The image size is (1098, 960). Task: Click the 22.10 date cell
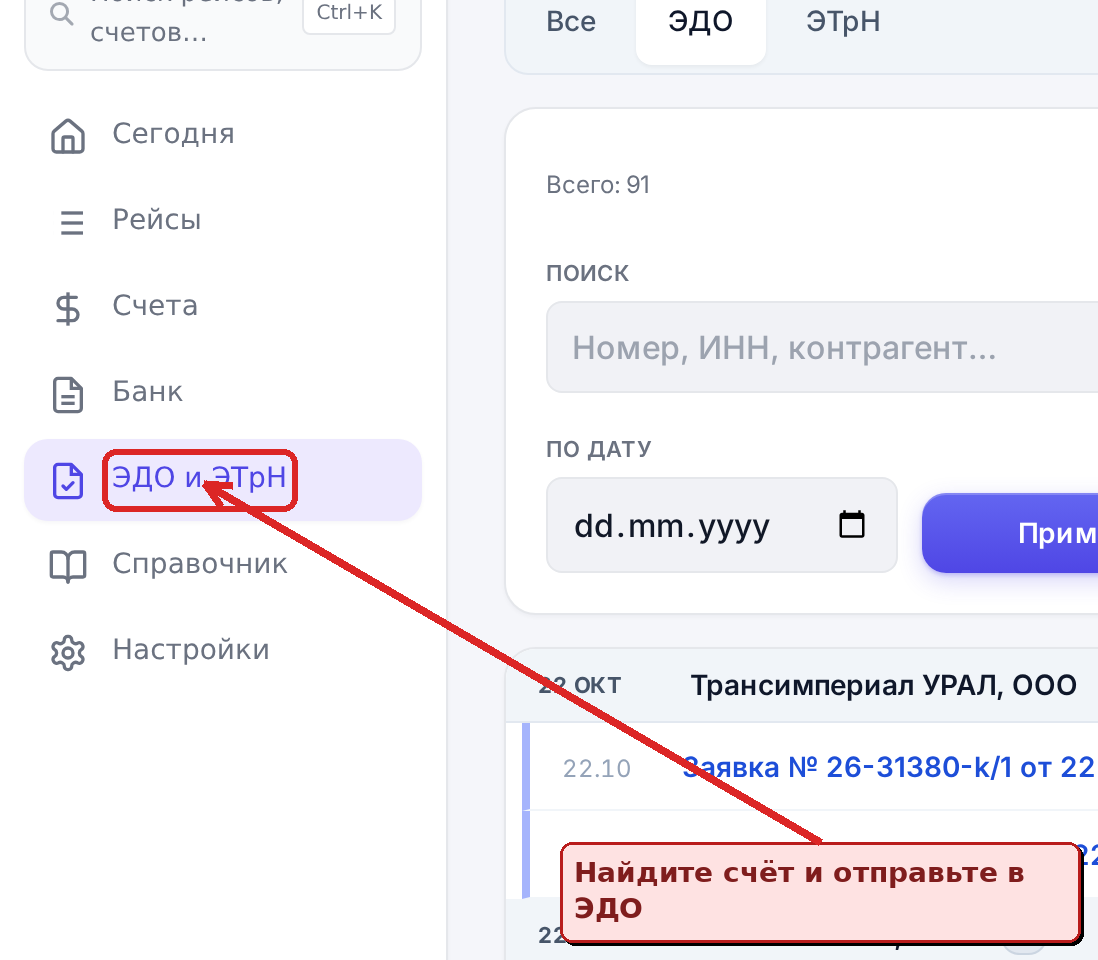tap(597, 769)
